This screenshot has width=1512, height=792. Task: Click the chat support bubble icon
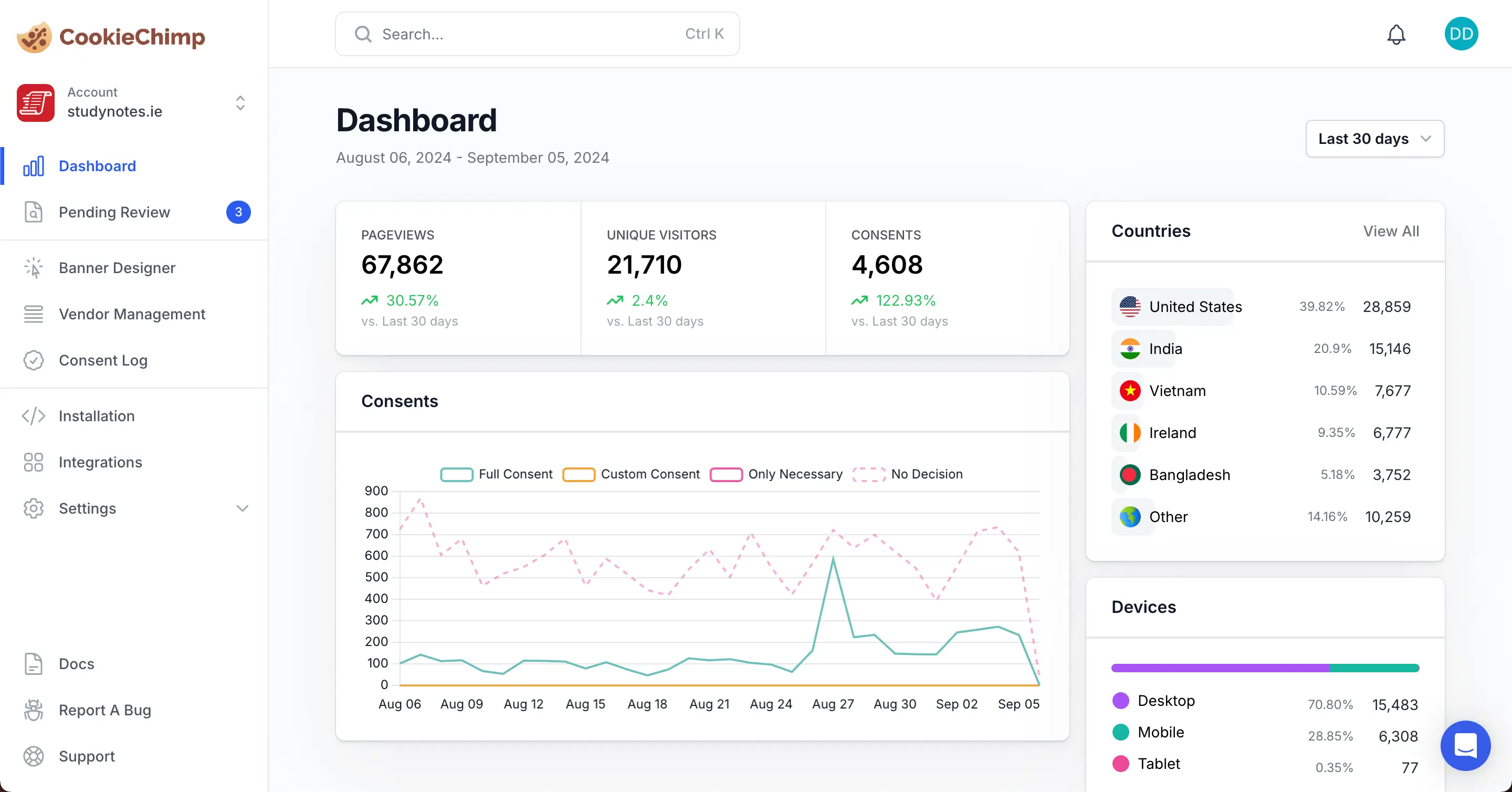pyautogui.click(x=1466, y=746)
